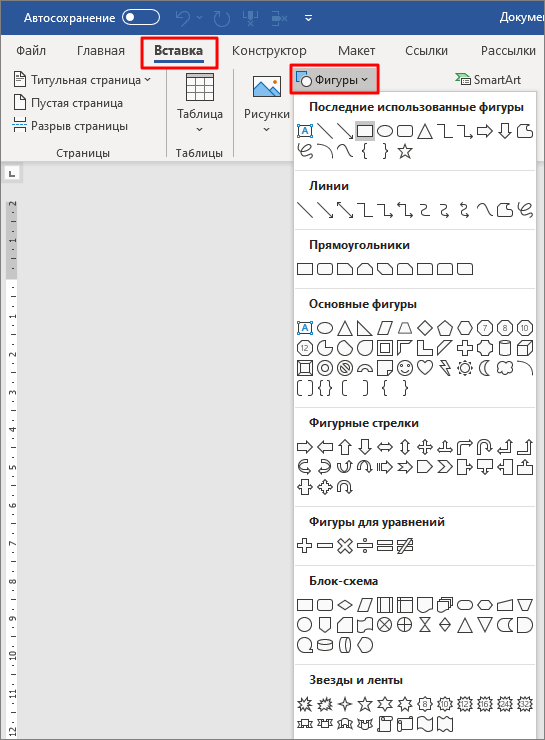Choose the wave shape in Звезды и ленты
This screenshot has height=740, width=545.
(x=425, y=724)
